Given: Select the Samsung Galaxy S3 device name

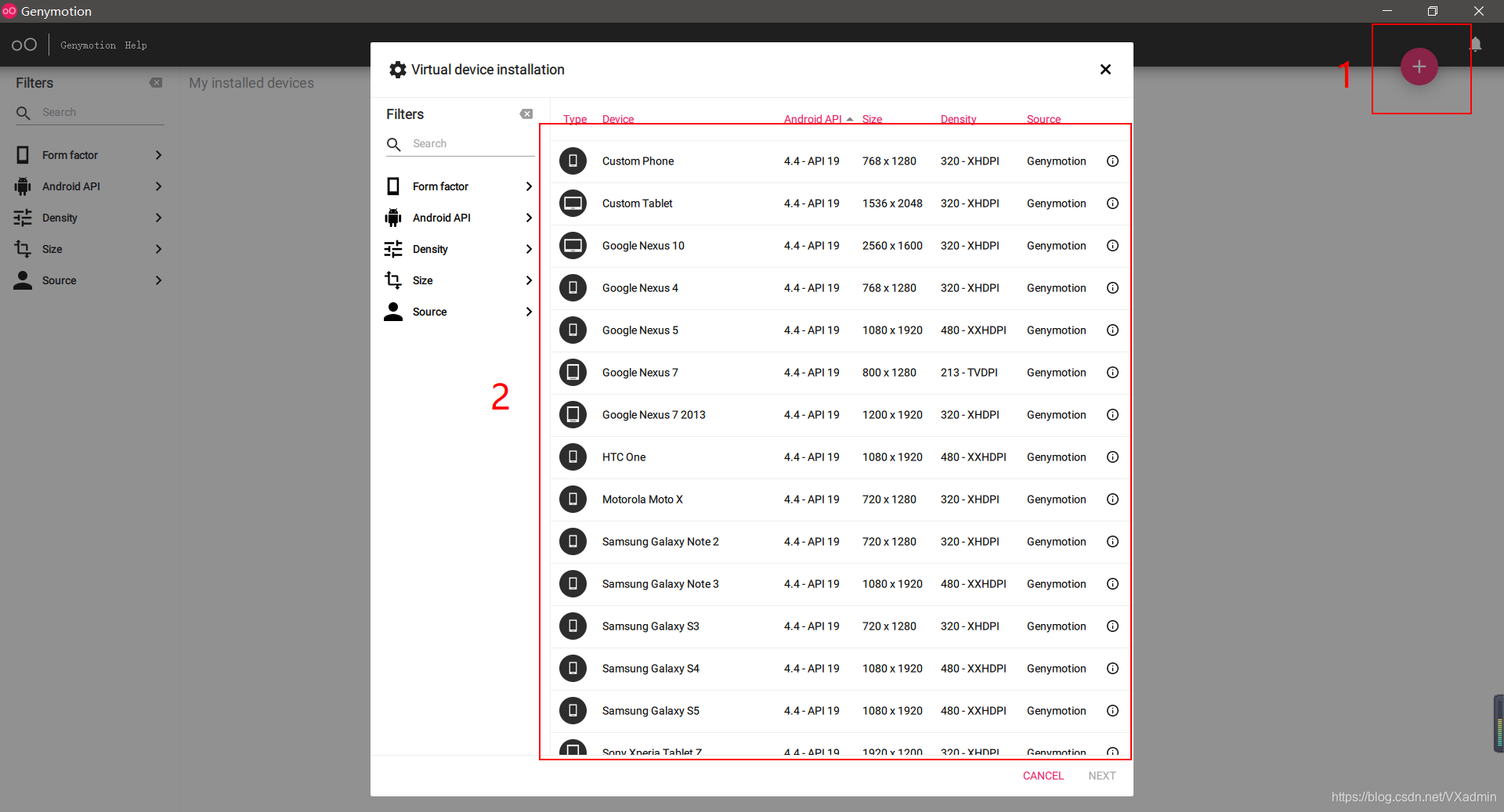Looking at the screenshot, I should [650, 626].
